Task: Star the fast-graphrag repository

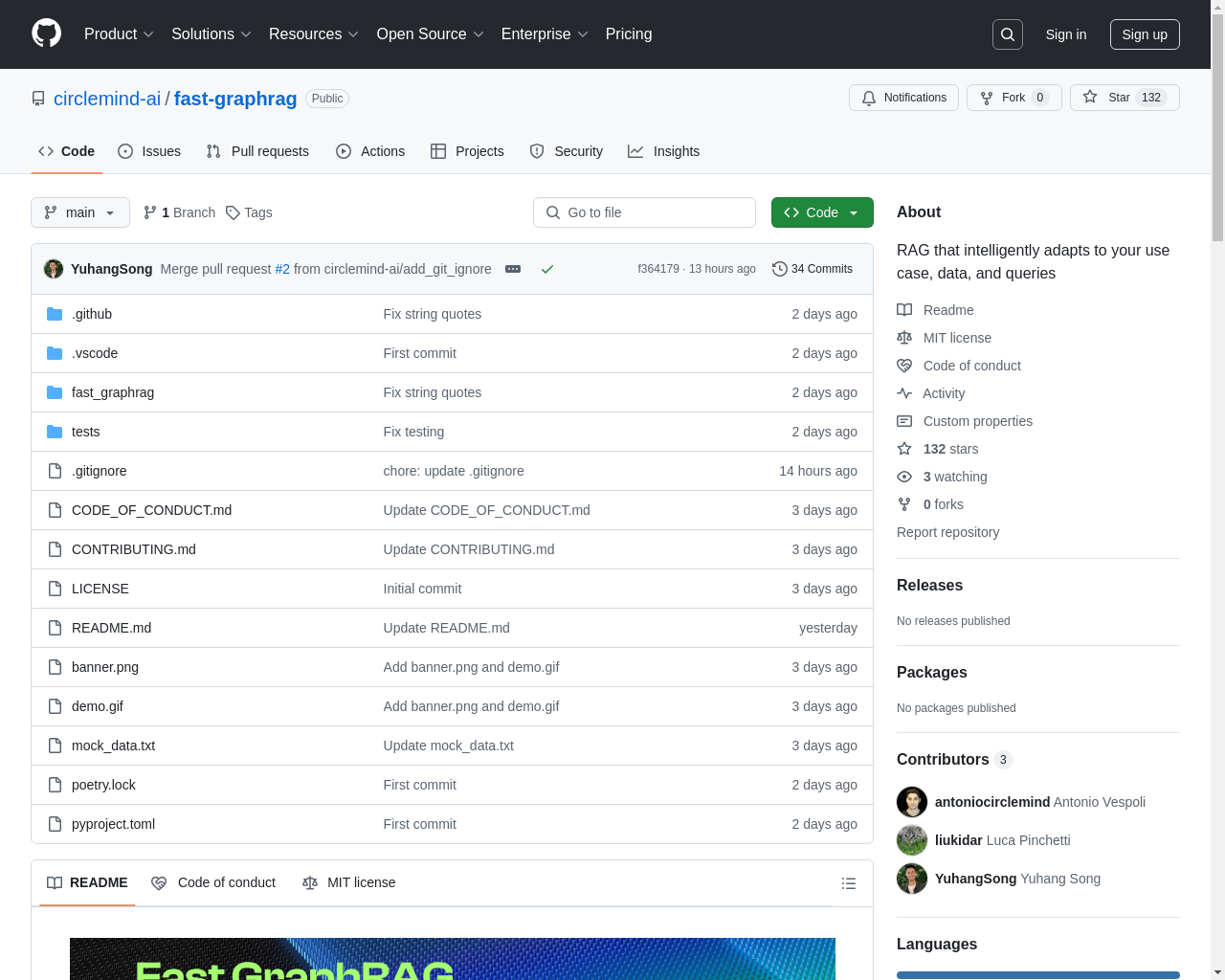Action: click(x=1125, y=98)
